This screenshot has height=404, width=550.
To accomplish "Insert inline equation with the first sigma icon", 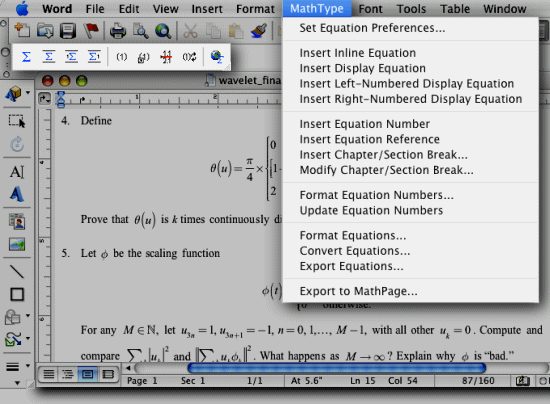I will pos(26,56).
